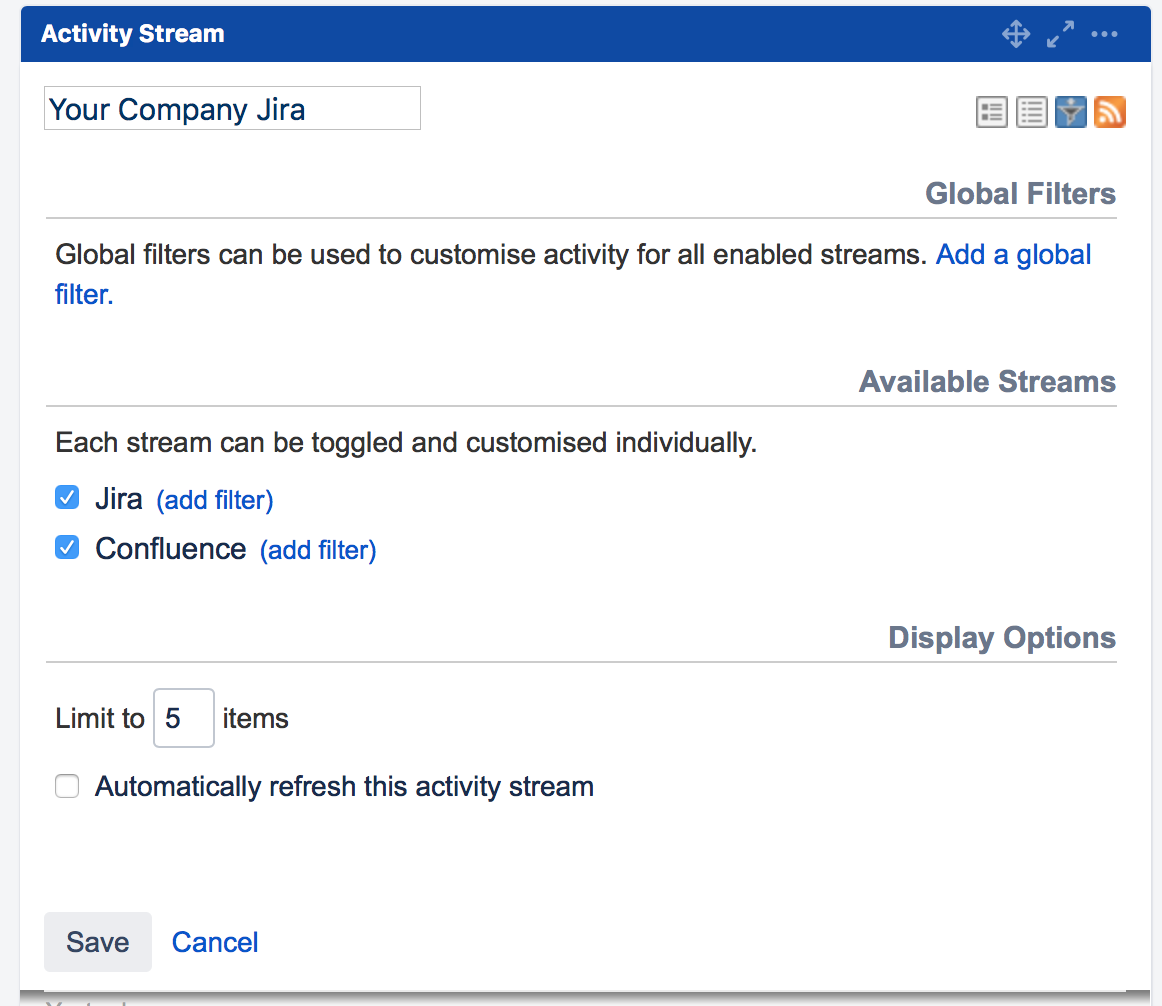Enable automatic refresh of the activity stream
1162x1006 pixels.
pyautogui.click(x=66, y=786)
